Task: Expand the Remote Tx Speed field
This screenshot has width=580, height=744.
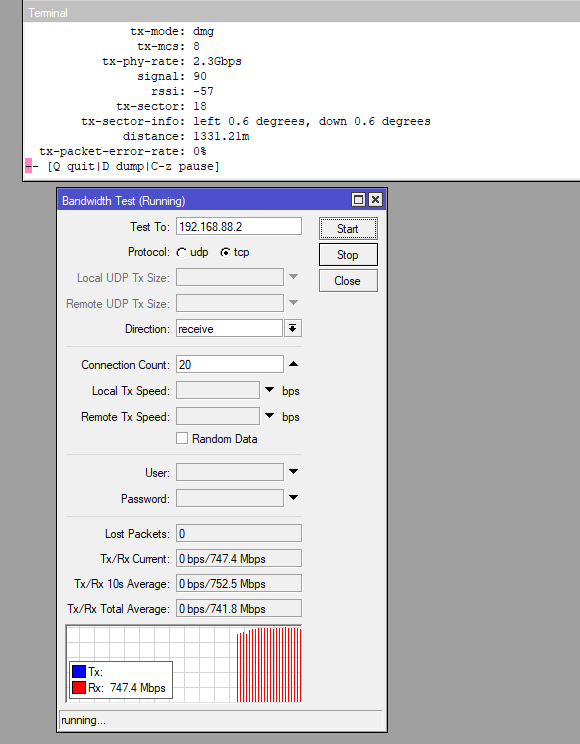Action: (x=270, y=416)
